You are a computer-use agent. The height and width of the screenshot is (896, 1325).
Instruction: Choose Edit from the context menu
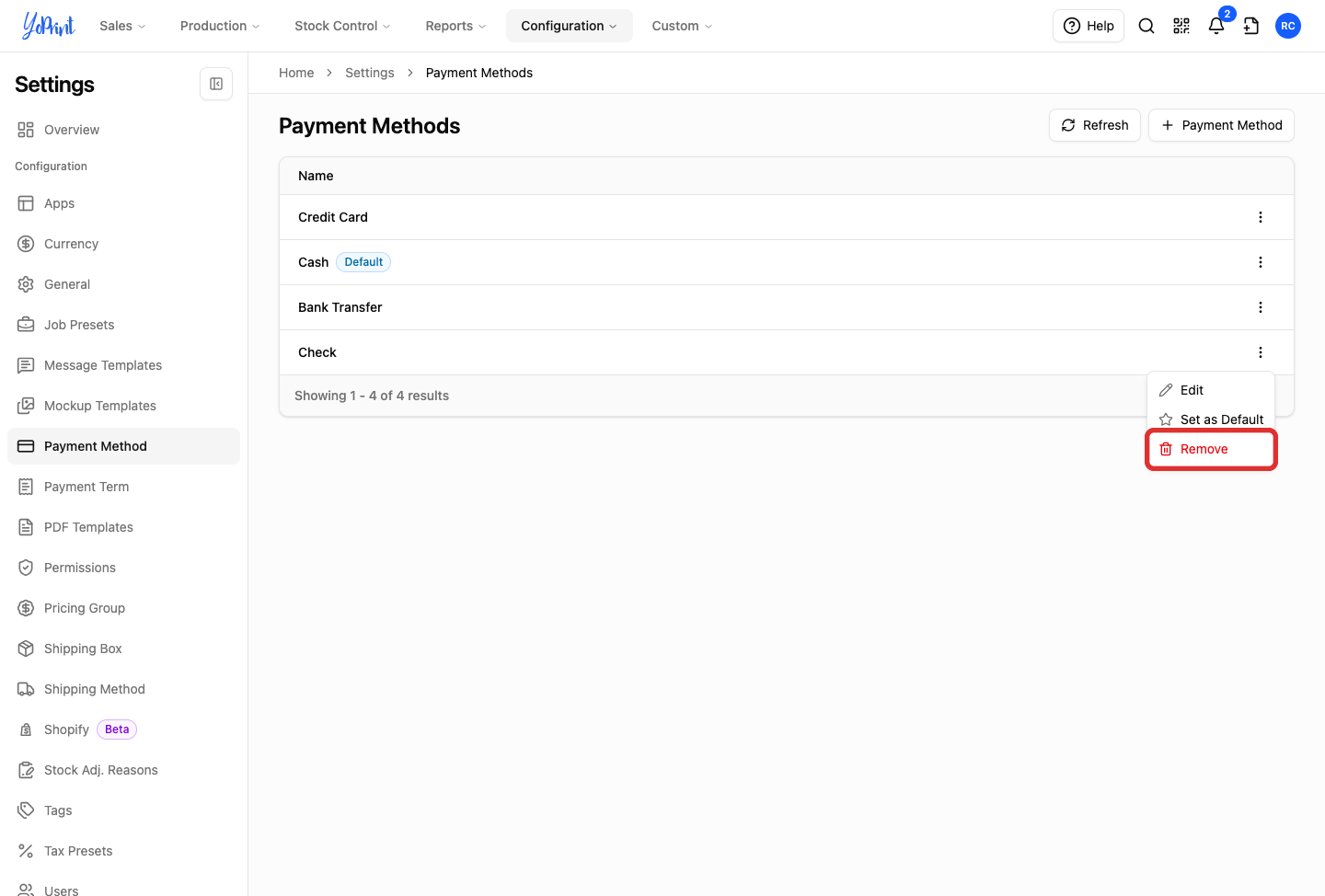[1211, 390]
